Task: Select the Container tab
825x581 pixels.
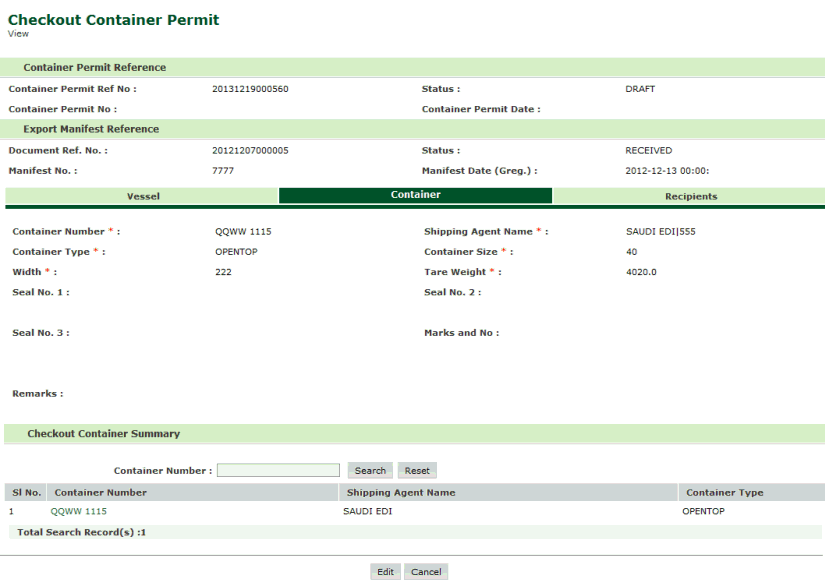Action: [x=415, y=195]
